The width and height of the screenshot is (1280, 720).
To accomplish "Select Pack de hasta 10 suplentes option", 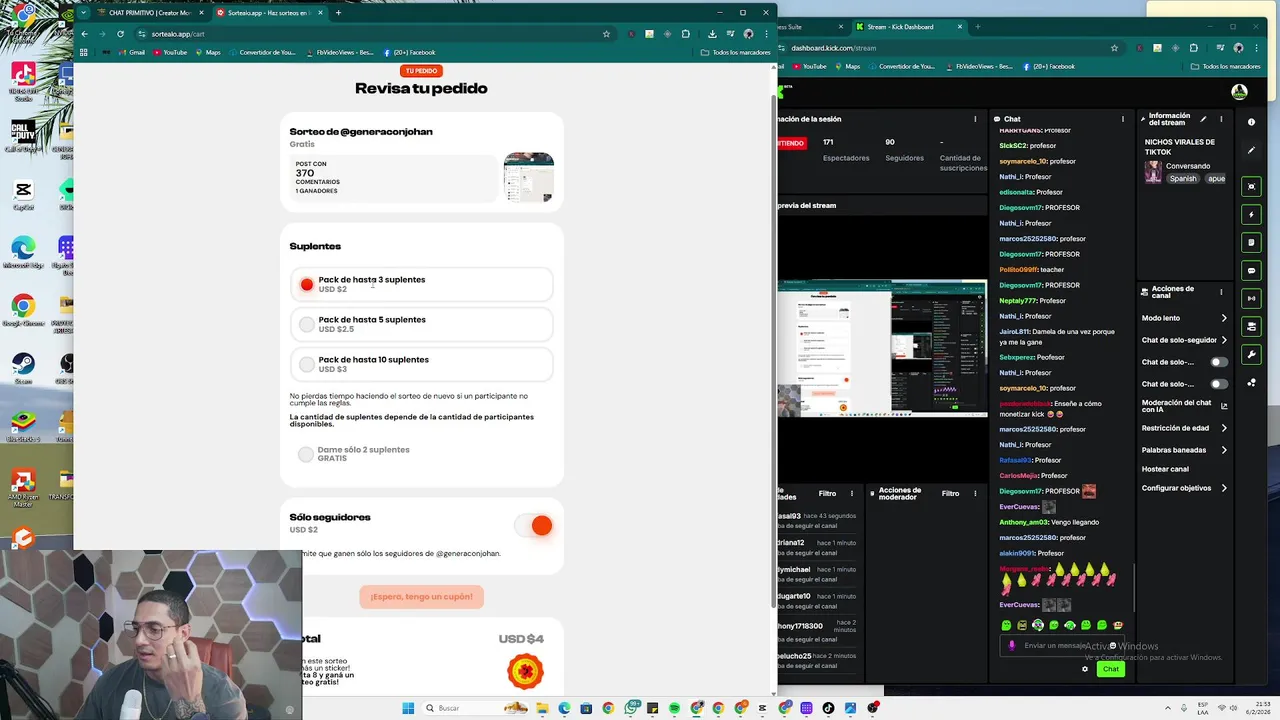I will tap(421, 364).
